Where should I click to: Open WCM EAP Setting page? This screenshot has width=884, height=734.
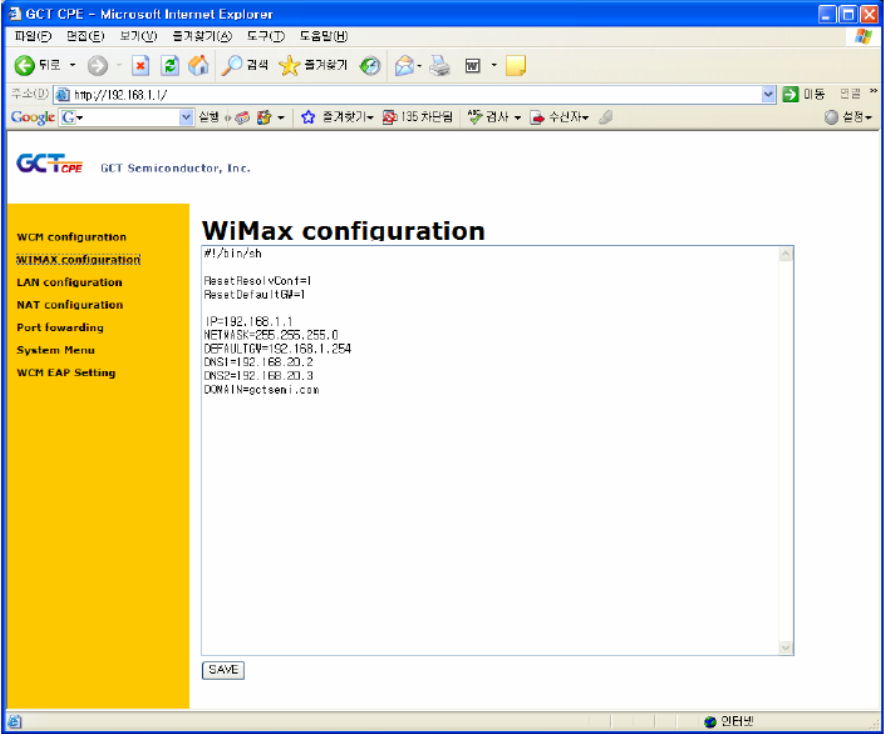point(66,372)
